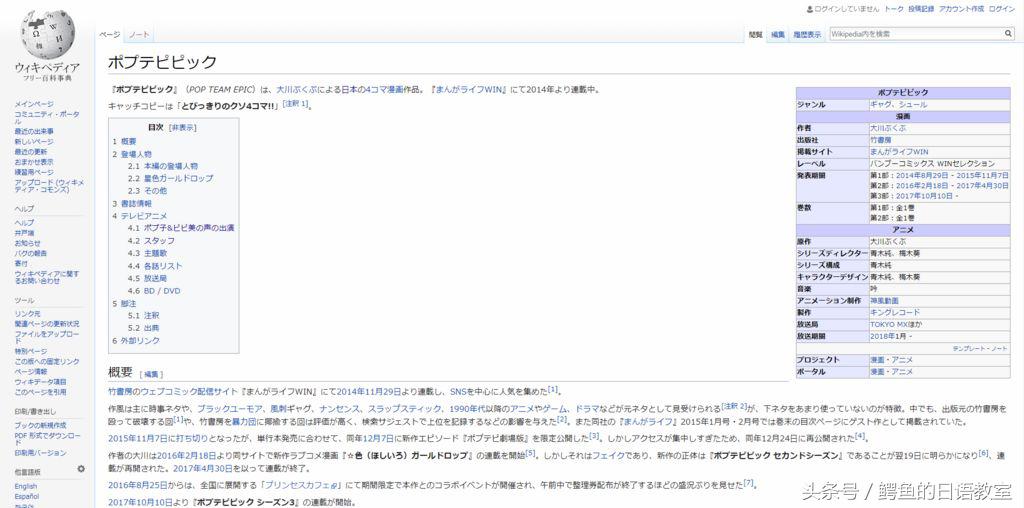This screenshot has width=1024, height=508.
Task: Open 最近の出来事 in sidebar
Action: 34,131
